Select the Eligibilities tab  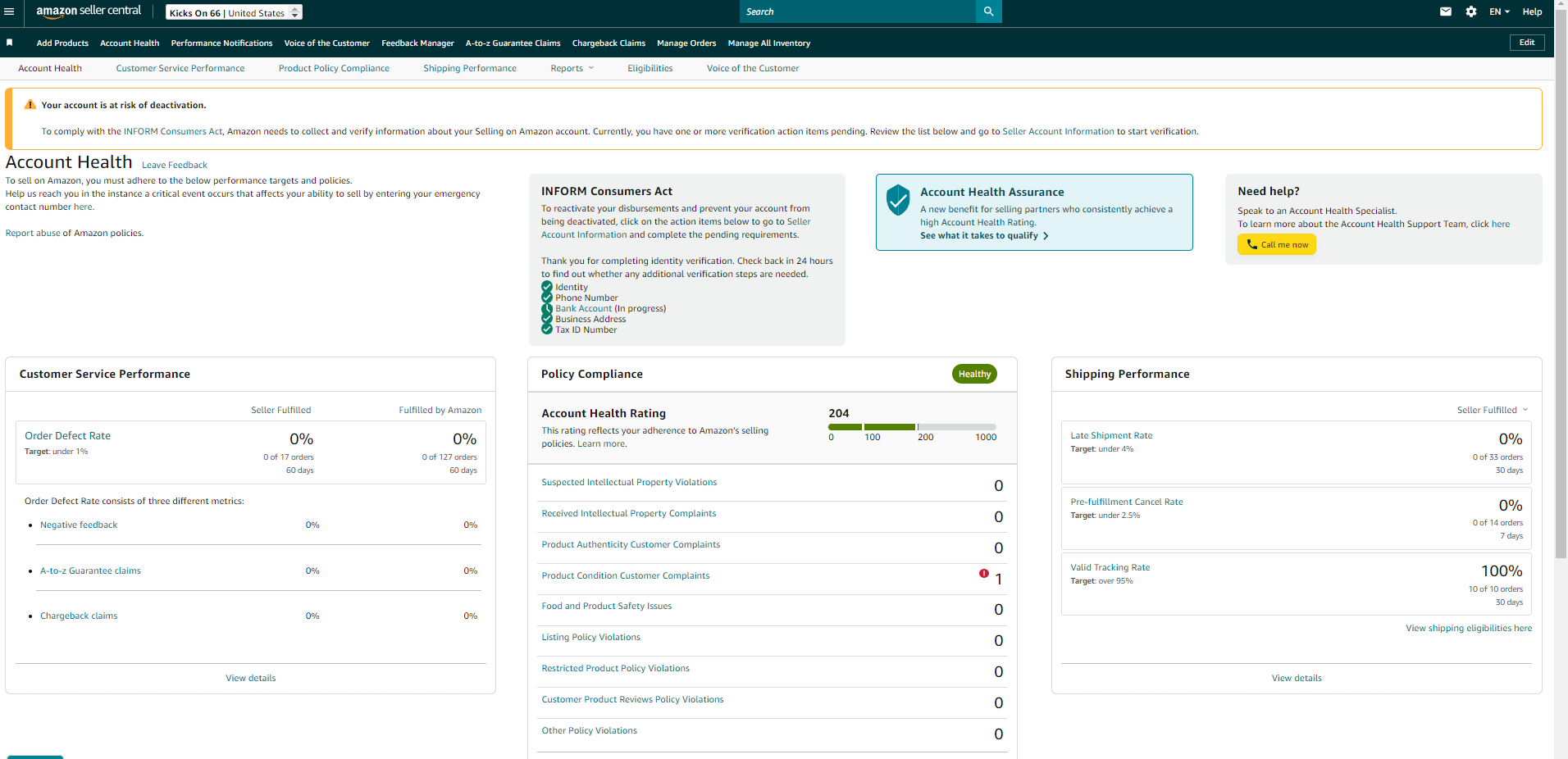(650, 68)
